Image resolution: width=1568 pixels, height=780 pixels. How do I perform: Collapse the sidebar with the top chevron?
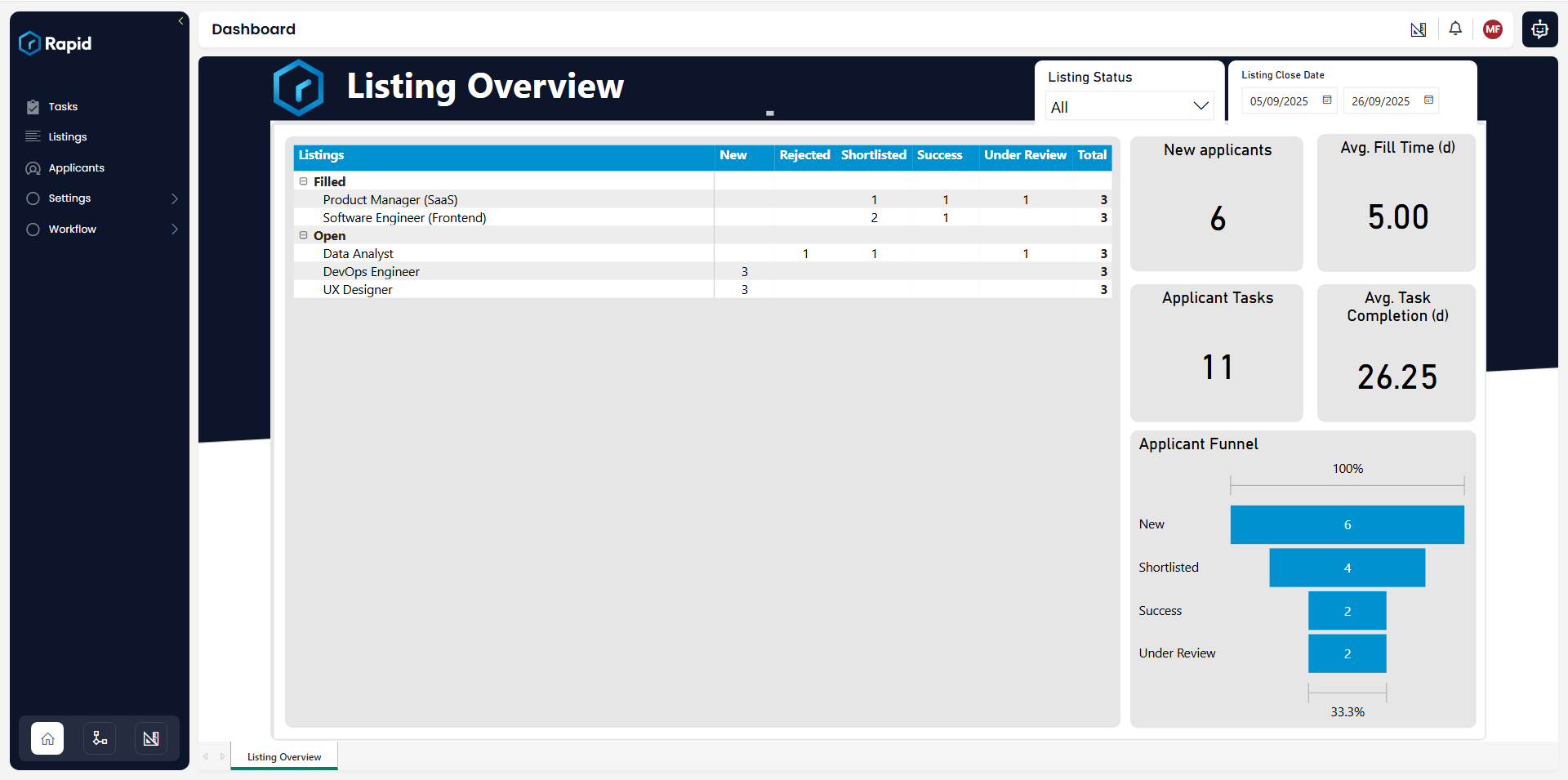pos(180,21)
